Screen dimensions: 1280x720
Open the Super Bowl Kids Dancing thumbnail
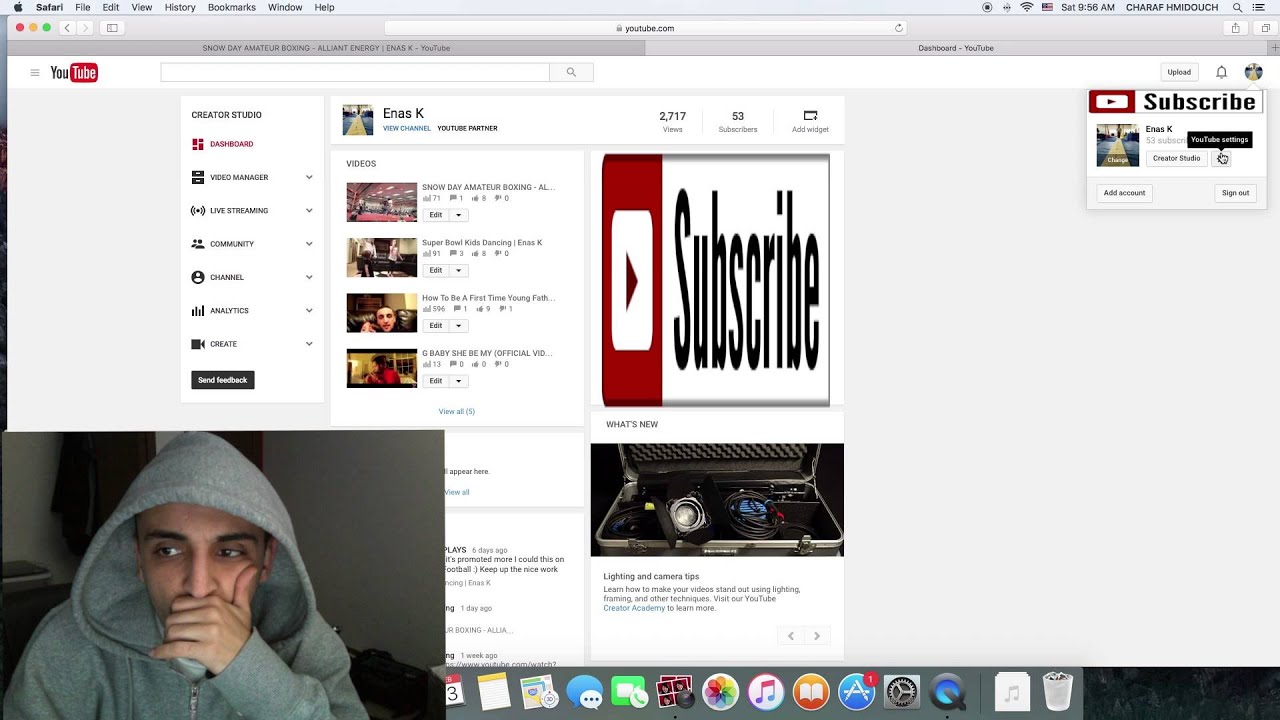pos(382,258)
